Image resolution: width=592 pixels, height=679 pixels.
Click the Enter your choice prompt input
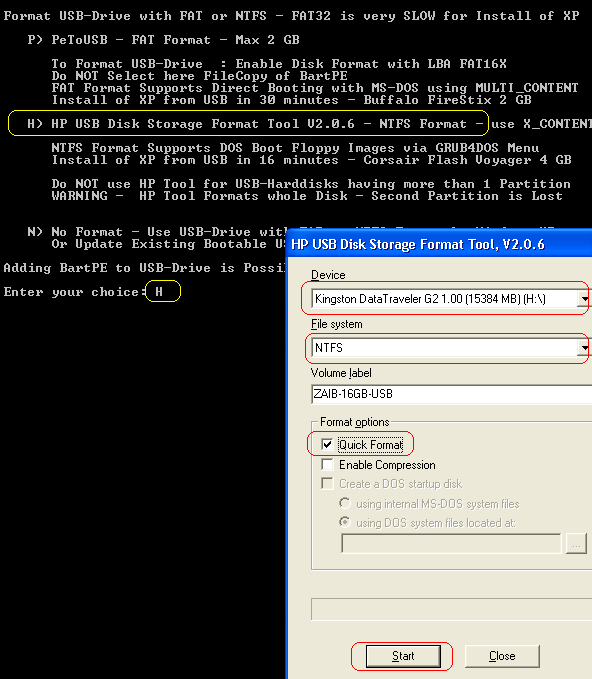[163, 292]
